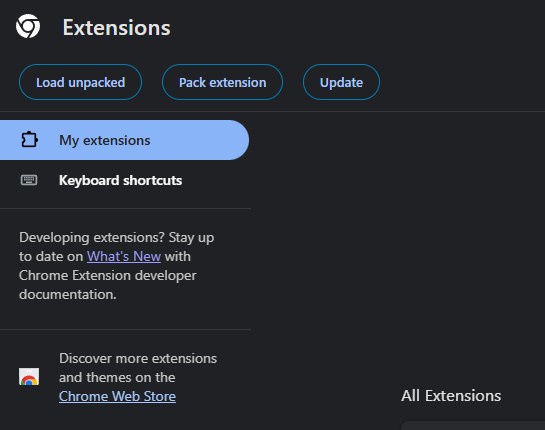This screenshot has height=430, width=545.
Task: Open the Pack extension dialog
Action: [x=222, y=82]
